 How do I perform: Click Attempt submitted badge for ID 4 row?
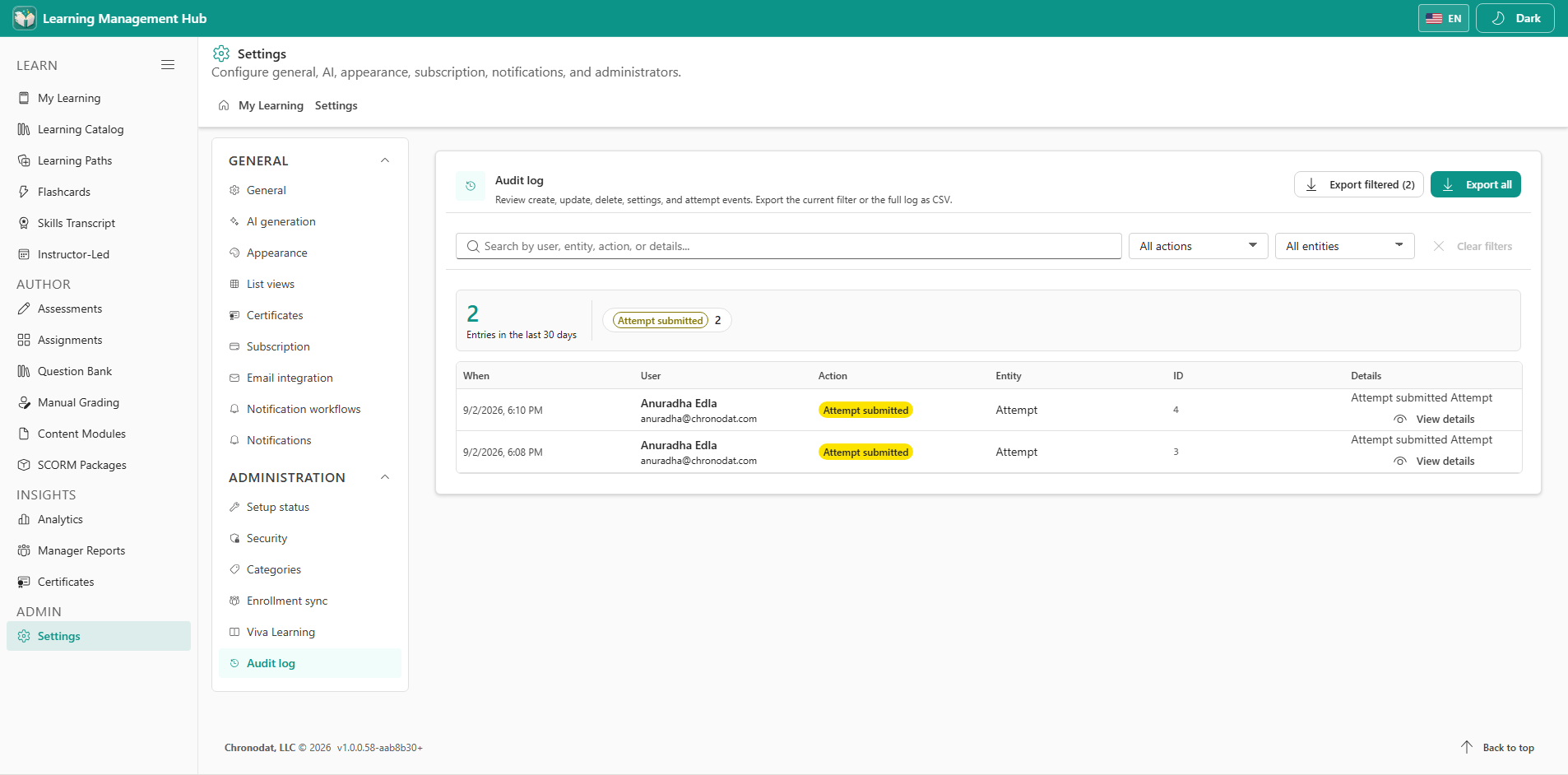point(865,410)
